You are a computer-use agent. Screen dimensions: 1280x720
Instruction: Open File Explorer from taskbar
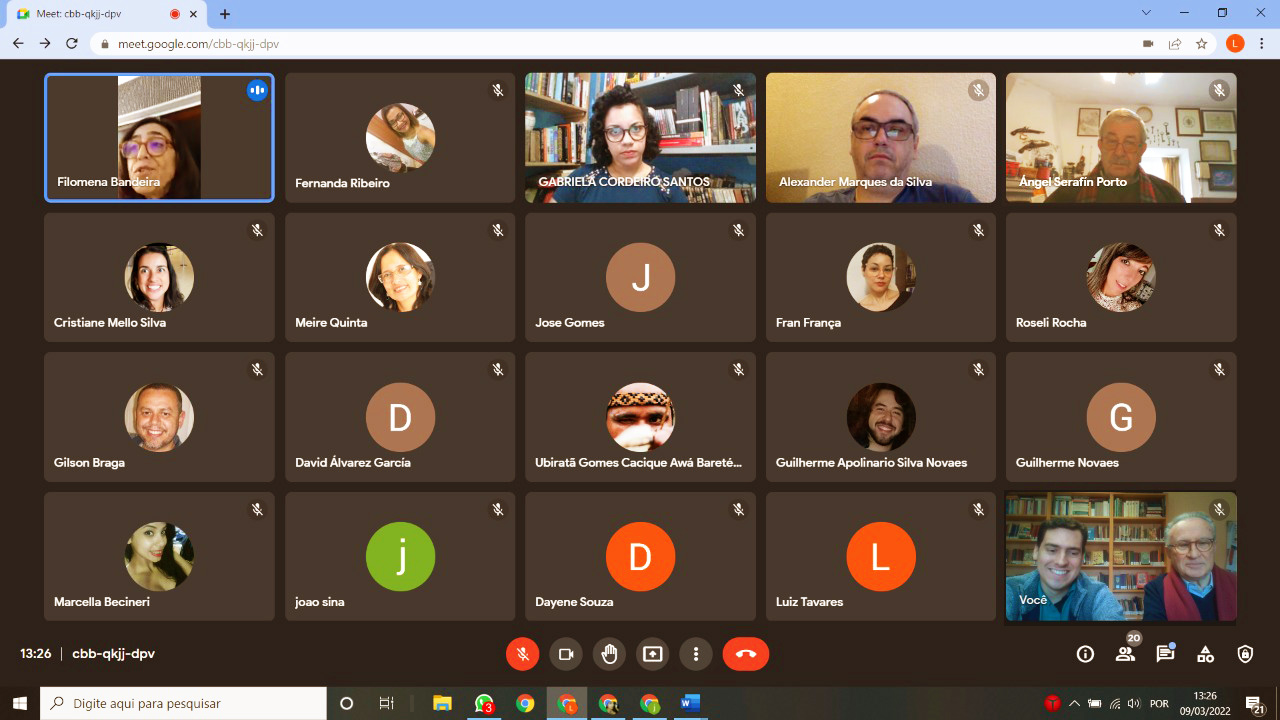442,703
